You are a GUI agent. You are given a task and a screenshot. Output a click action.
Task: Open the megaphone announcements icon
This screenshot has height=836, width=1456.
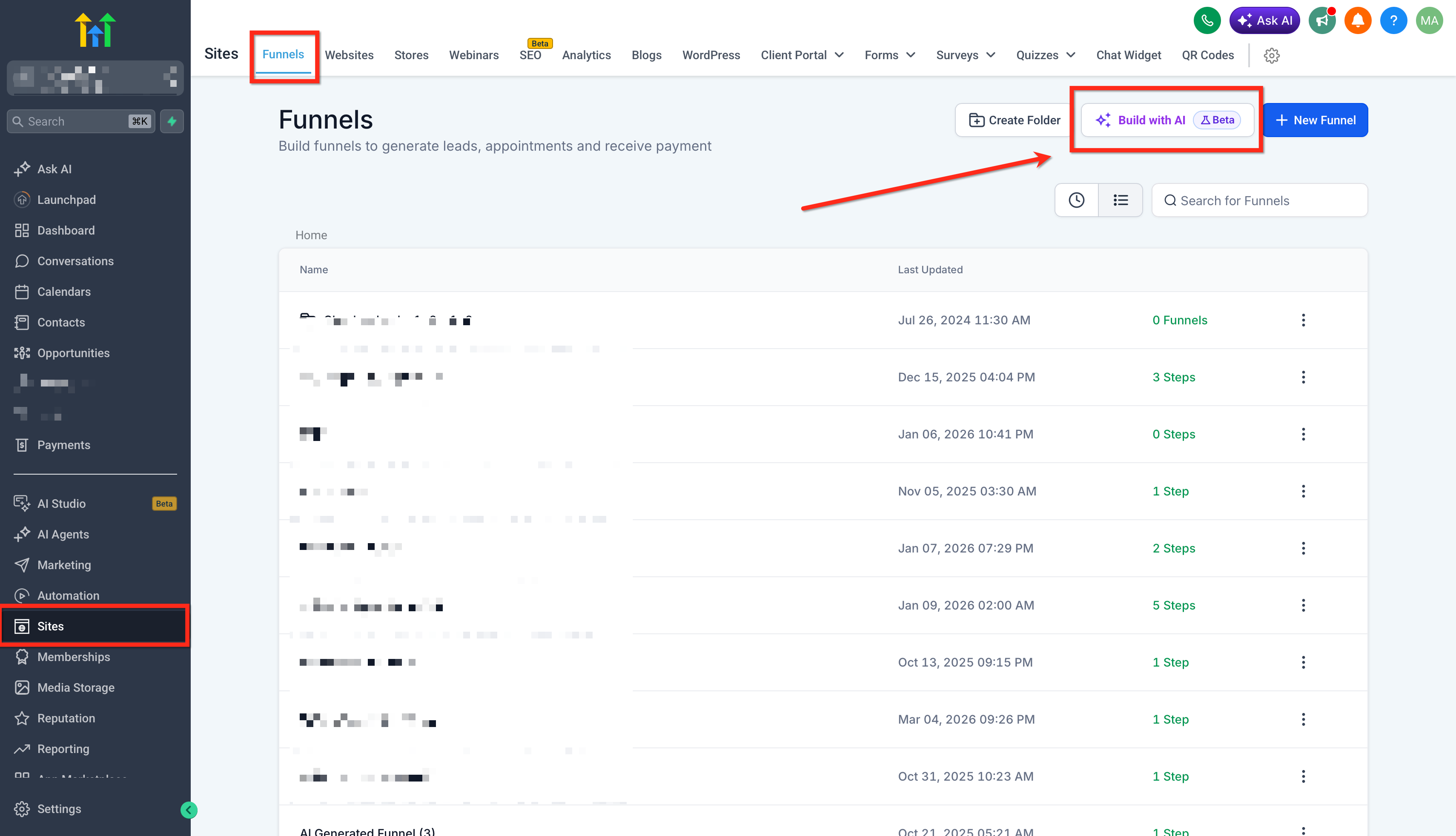tap(1321, 21)
